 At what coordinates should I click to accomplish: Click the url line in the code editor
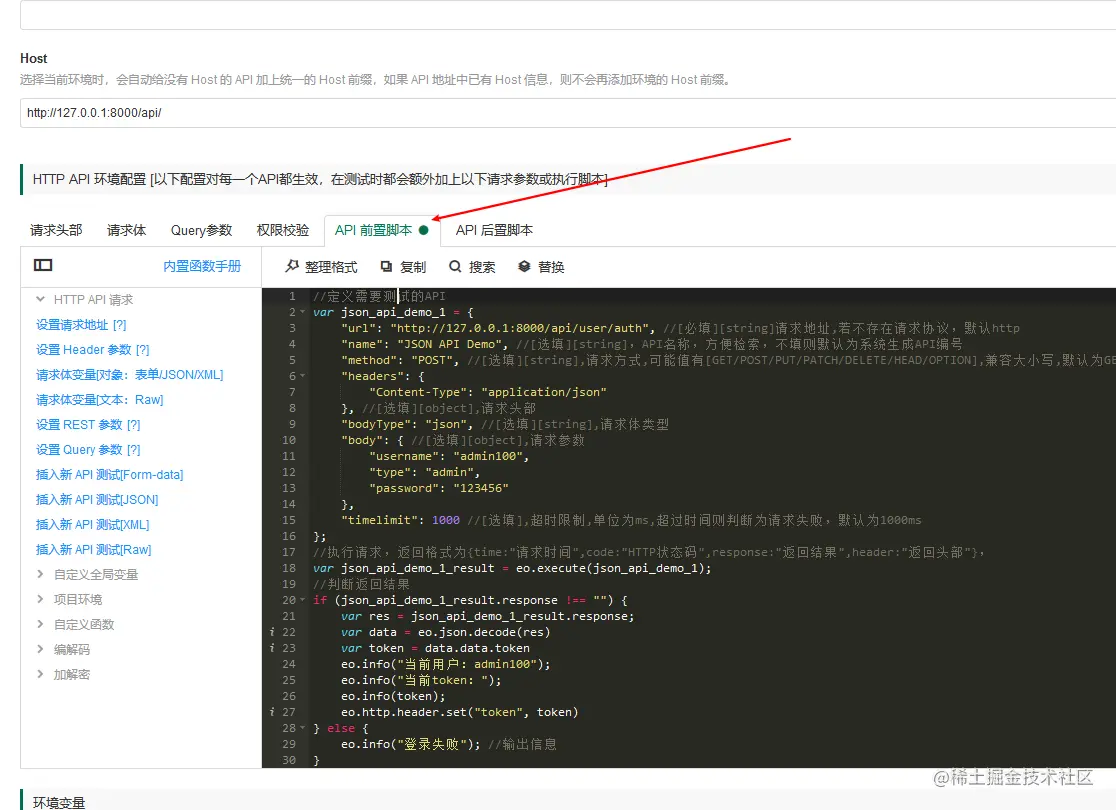point(680,328)
